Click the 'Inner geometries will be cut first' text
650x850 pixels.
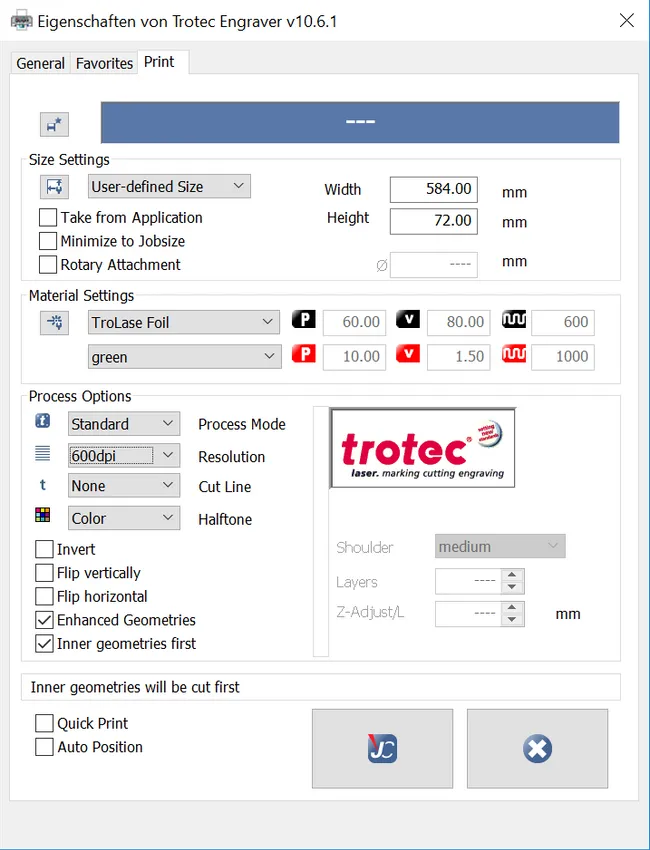[x=135, y=687]
